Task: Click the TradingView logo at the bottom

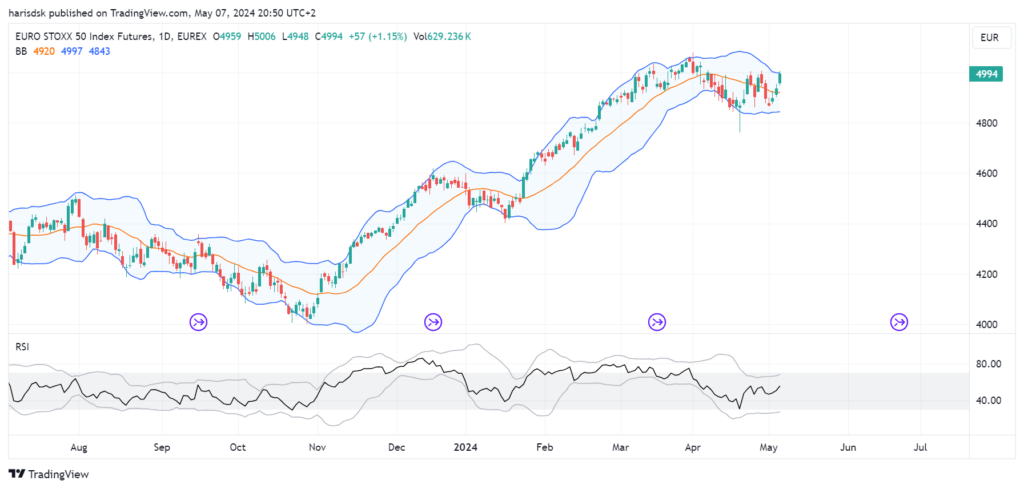Action: click(x=49, y=474)
